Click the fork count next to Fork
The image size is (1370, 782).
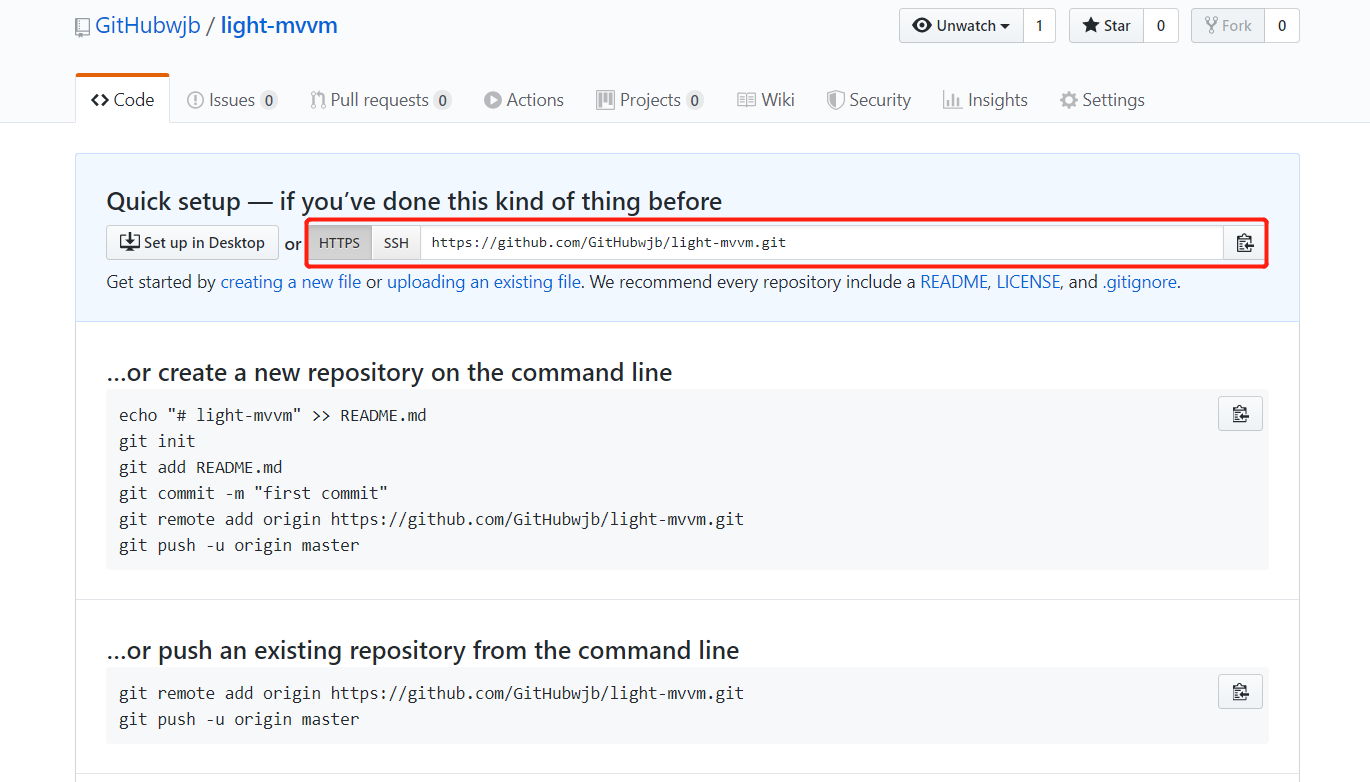pos(1282,26)
